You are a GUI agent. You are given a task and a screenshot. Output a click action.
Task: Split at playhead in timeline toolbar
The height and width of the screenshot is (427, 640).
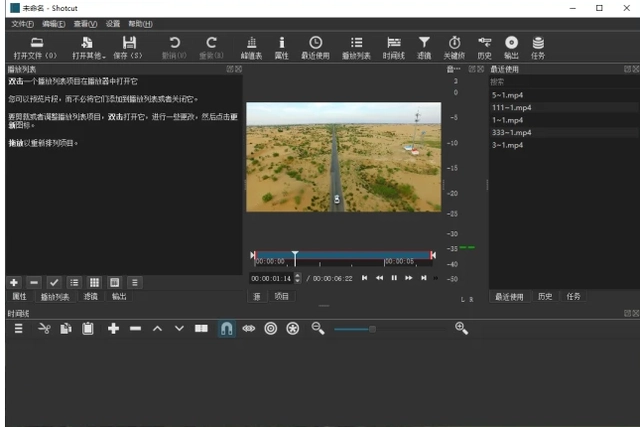[201, 328]
